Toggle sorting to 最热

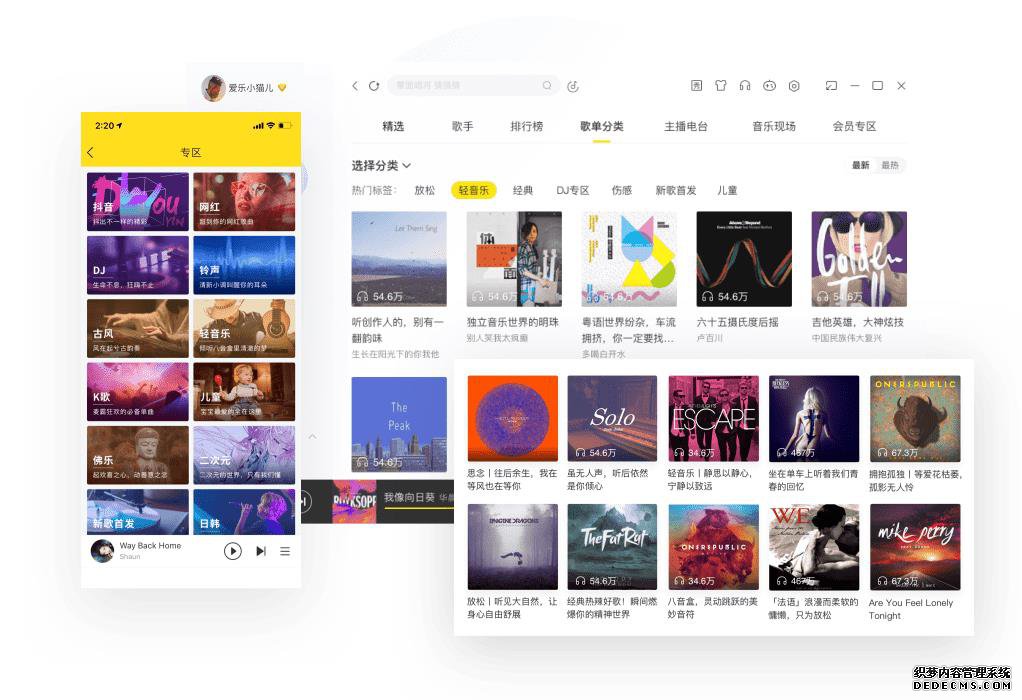click(x=889, y=165)
